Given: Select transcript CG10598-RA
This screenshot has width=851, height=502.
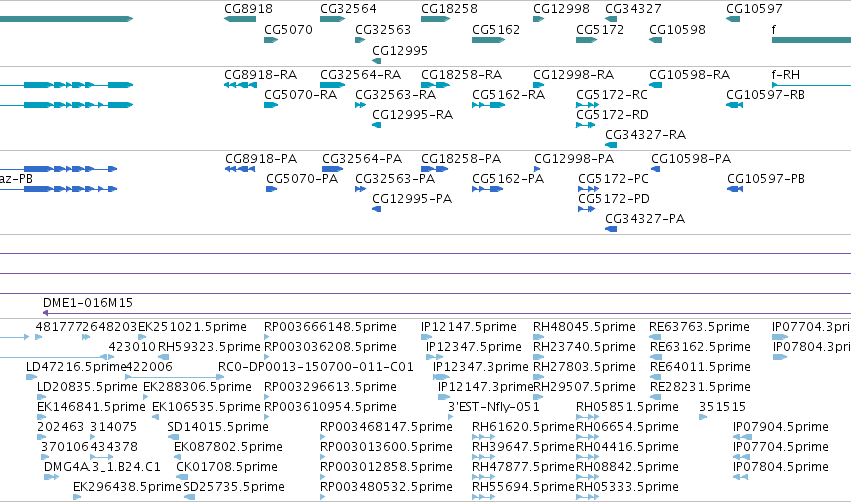Looking at the screenshot, I should coord(689,74).
